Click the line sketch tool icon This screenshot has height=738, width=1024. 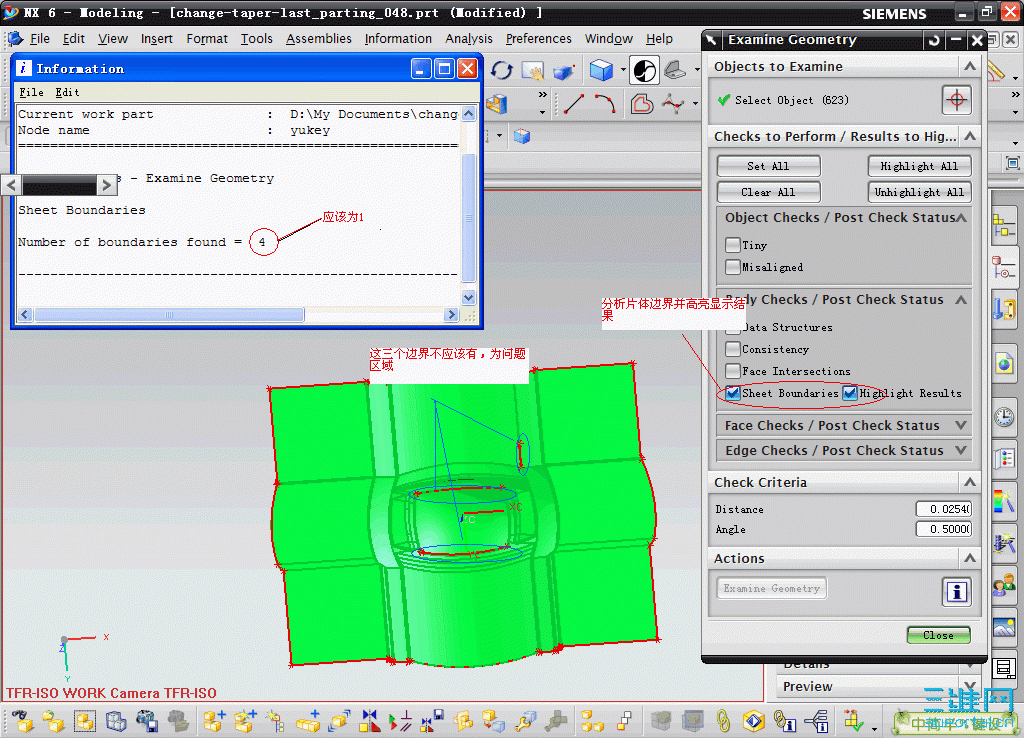(573, 103)
